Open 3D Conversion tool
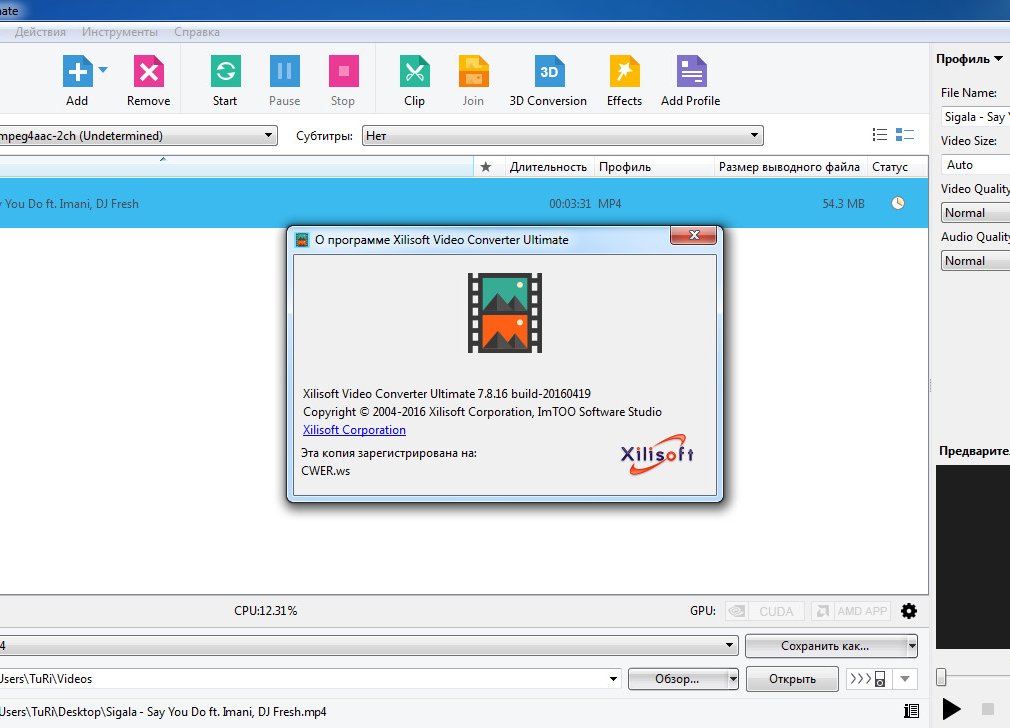Screen dimensions: 1010x728 point(549,71)
